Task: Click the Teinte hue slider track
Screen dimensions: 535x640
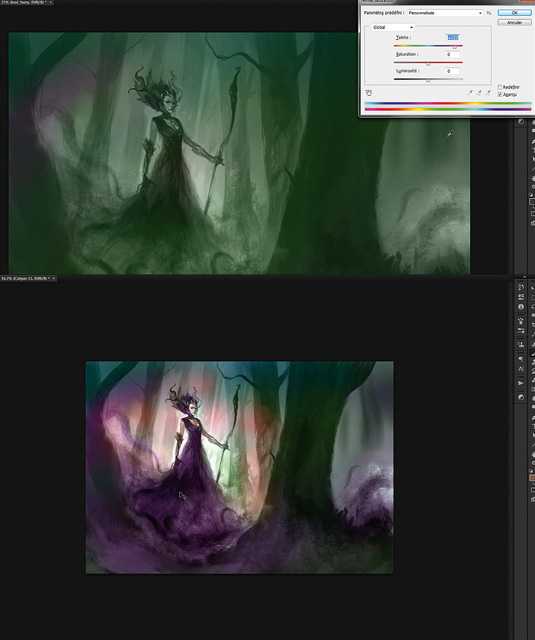Action: pyautogui.click(x=428, y=45)
